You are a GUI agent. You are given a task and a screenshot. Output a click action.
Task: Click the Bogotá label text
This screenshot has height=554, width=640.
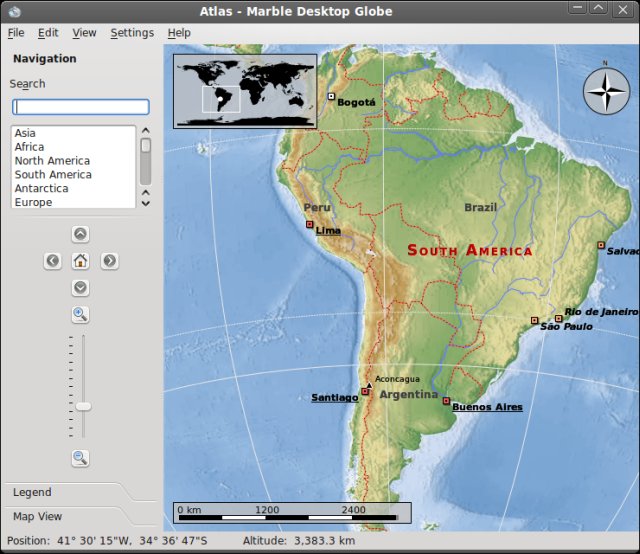pos(356,102)
